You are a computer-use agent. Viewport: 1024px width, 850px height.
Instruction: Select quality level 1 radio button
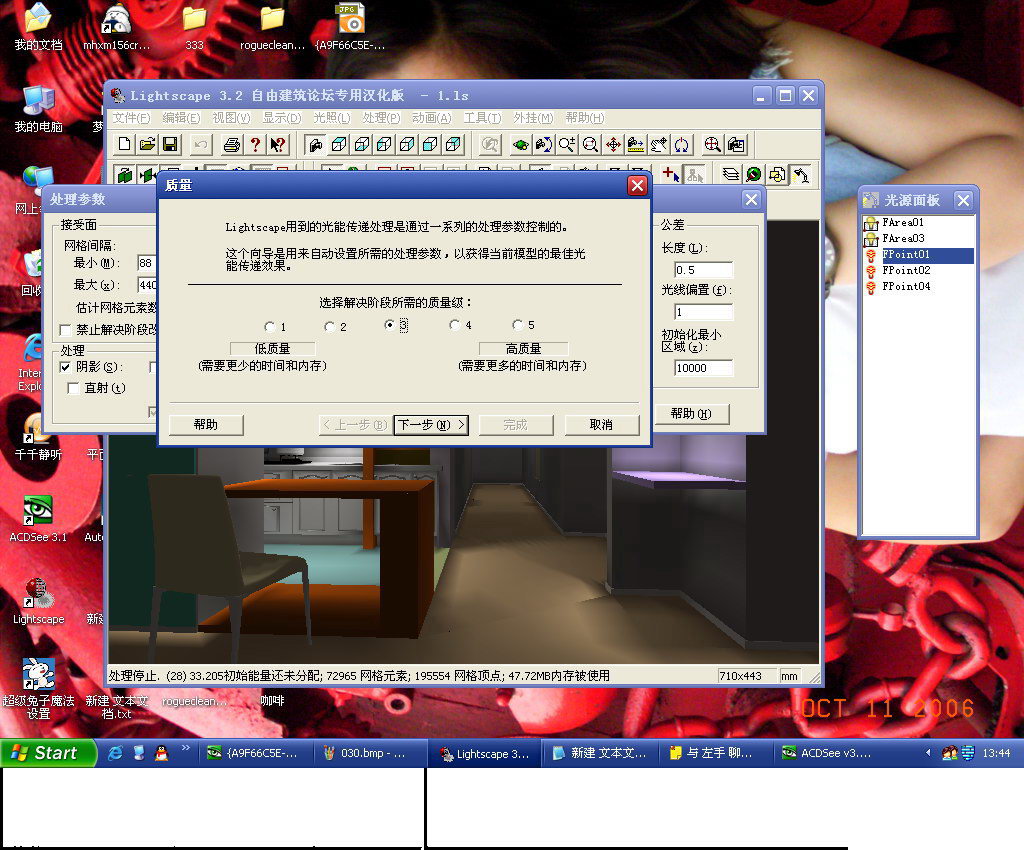click(269, 326)
